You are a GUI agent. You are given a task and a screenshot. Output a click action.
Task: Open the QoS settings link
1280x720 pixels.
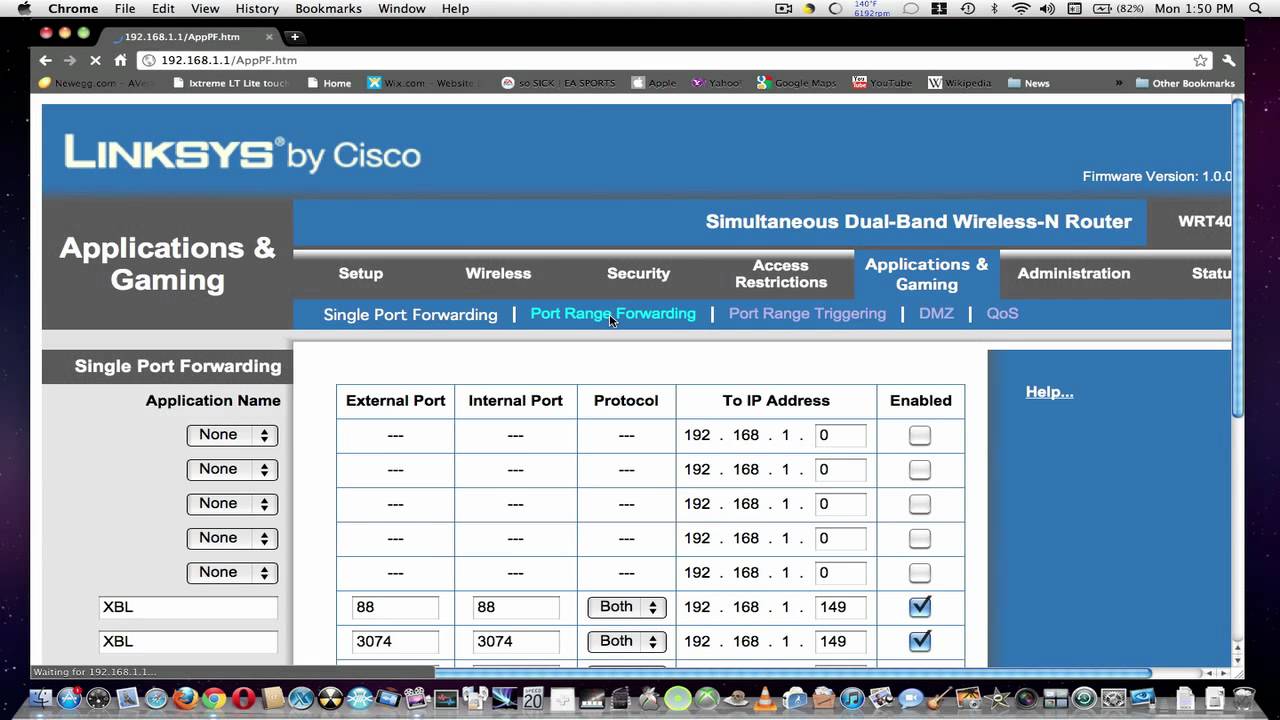tap(1002, 314)
